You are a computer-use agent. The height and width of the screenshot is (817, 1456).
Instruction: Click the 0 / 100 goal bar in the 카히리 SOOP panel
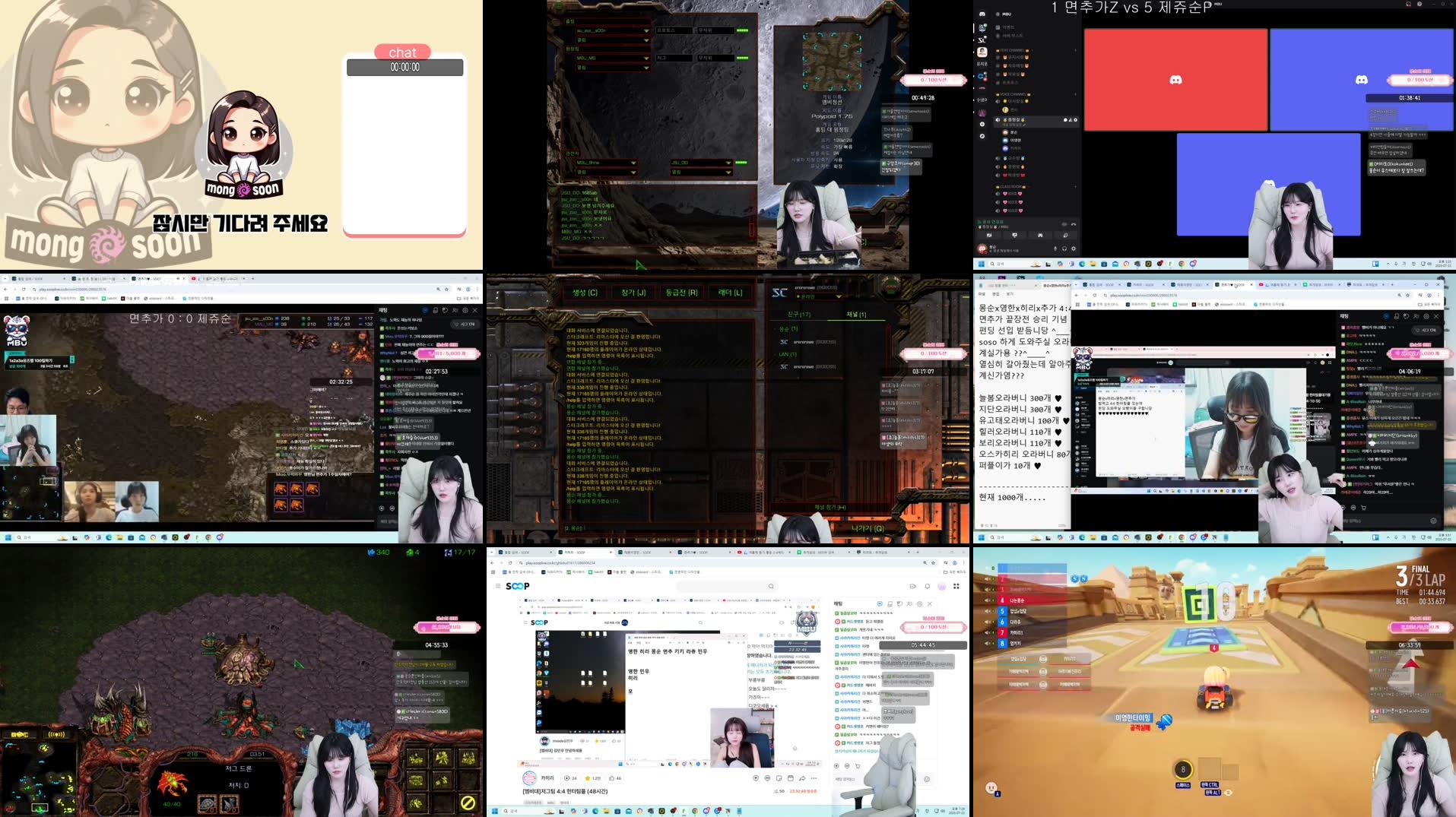click(933, 627)
